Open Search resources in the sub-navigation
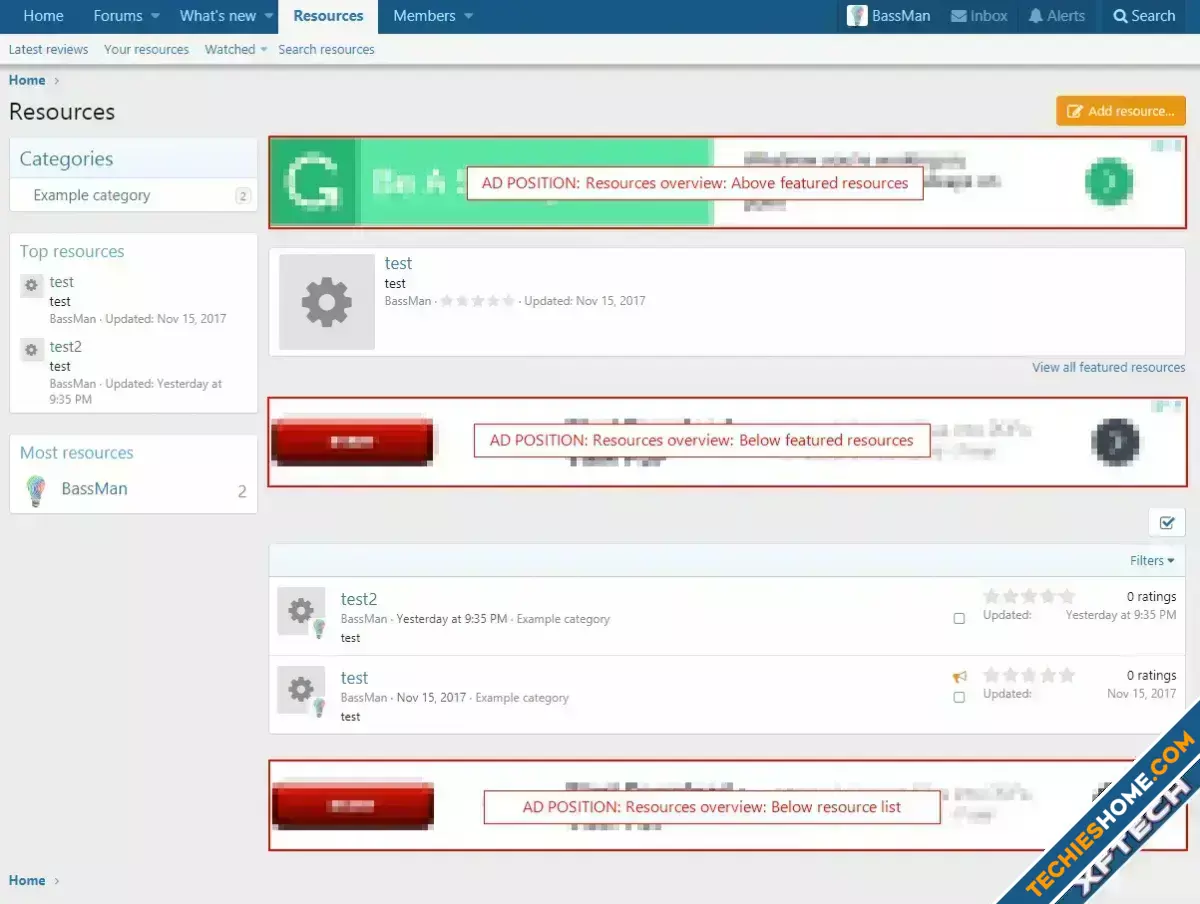1200x904 pixels. point(326,49)
